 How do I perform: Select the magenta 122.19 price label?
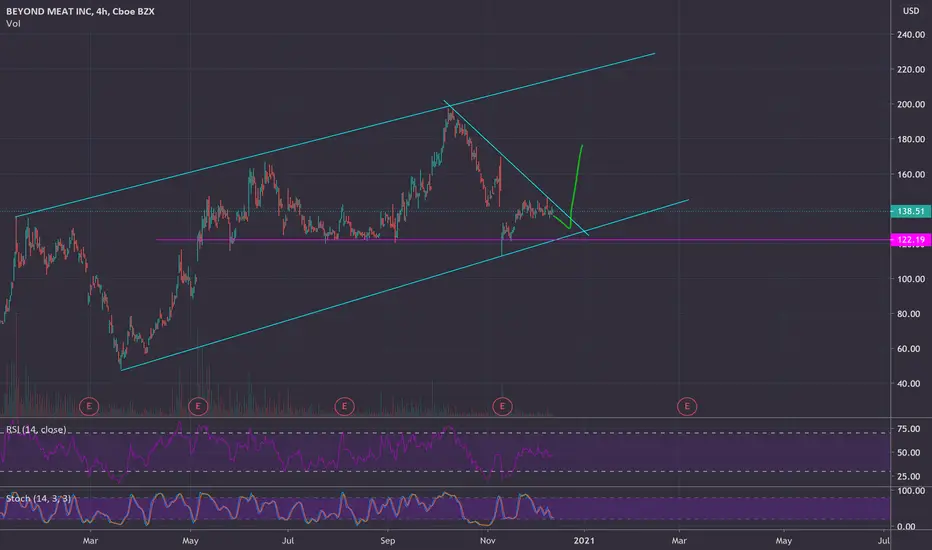click(x=911, y=240)
